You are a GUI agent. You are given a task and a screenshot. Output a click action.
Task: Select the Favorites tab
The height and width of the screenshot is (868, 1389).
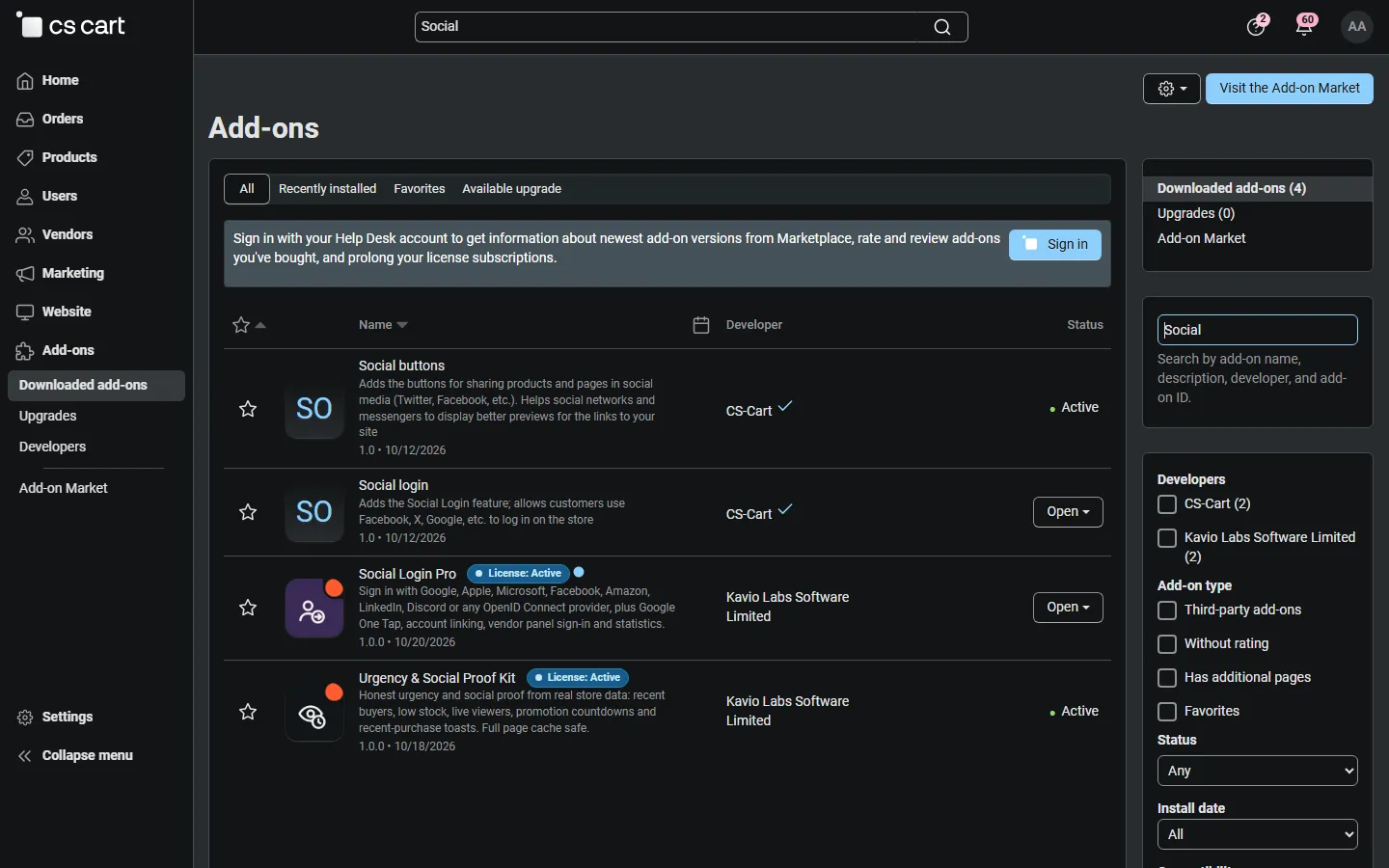[420, 189]
